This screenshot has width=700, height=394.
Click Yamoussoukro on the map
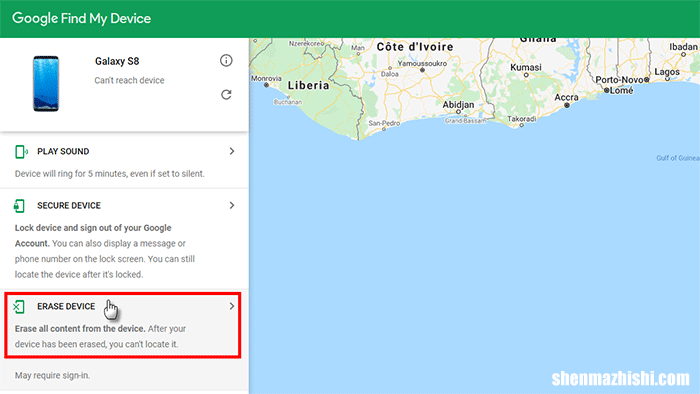[422, 63]
